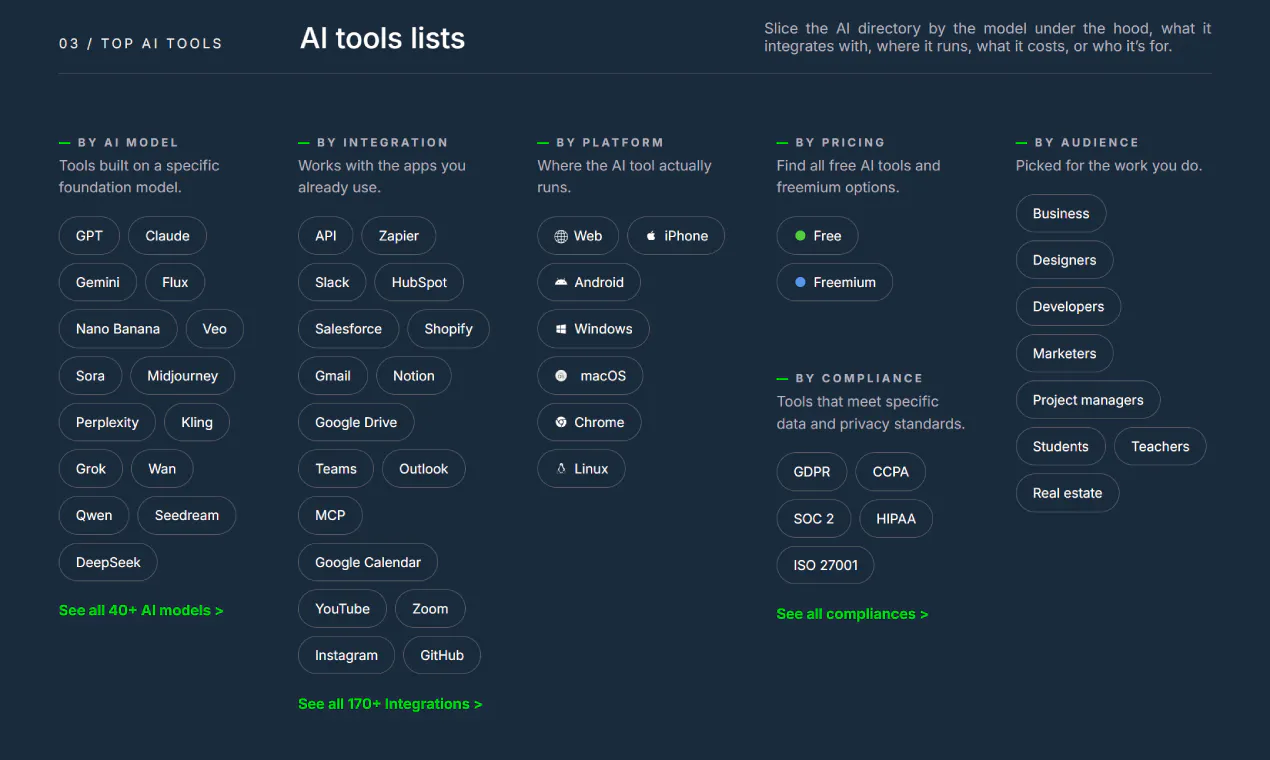Open the Qwen model tag
The image size is (1270, 760).
94,516
